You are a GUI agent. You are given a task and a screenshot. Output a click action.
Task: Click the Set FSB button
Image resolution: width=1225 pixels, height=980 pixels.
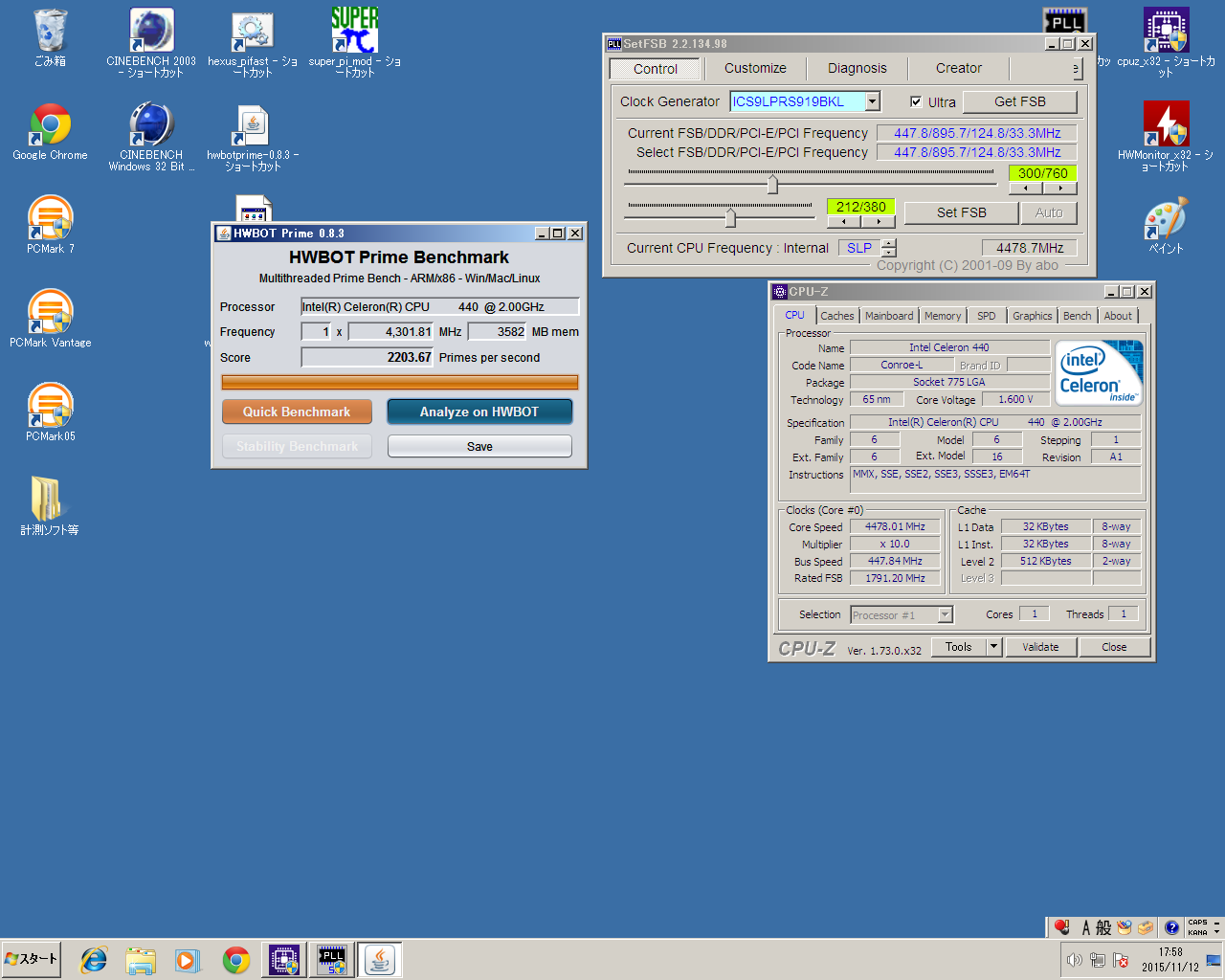click(962, 212)
